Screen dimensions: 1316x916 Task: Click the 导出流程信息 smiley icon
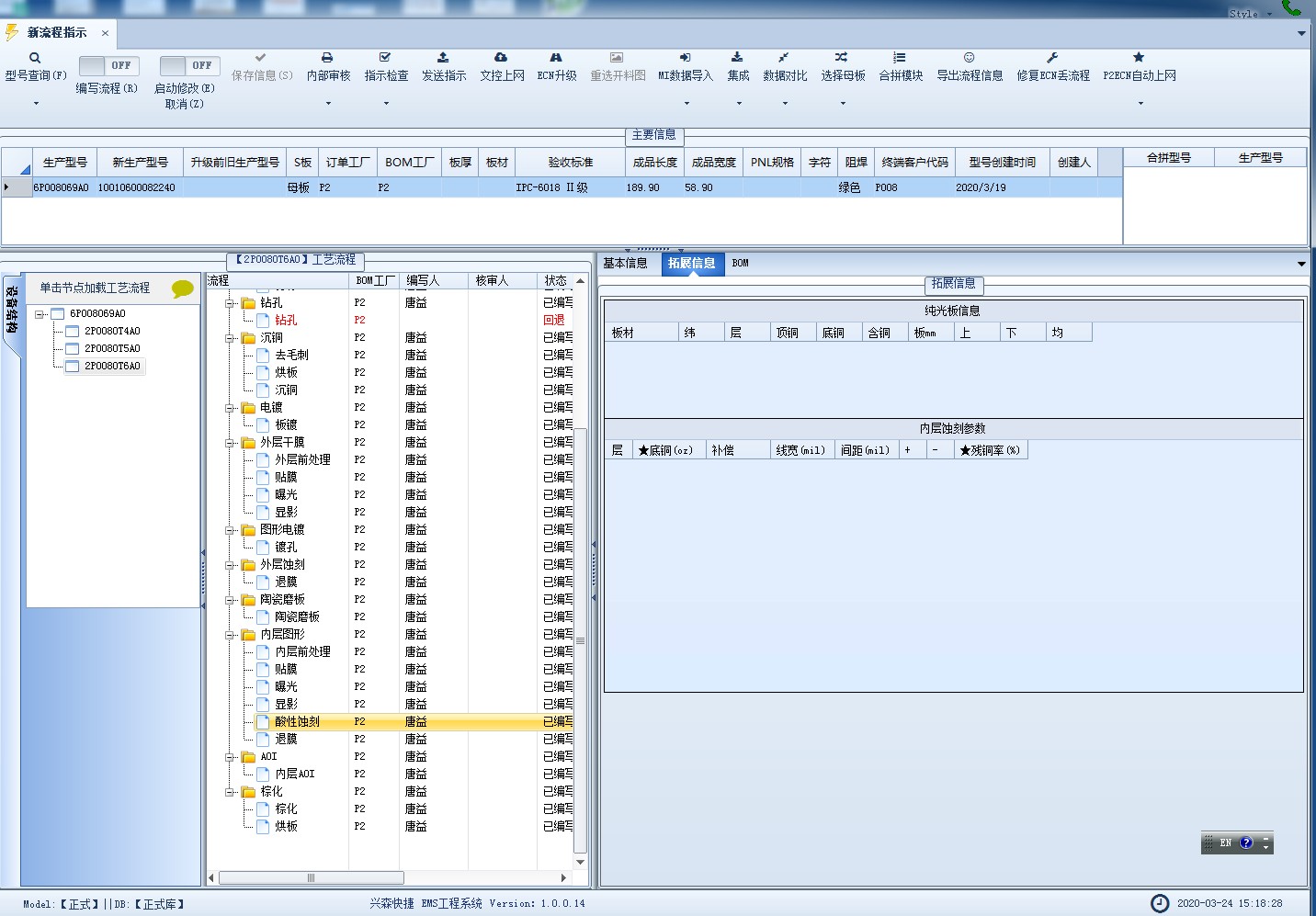(969, 57)
